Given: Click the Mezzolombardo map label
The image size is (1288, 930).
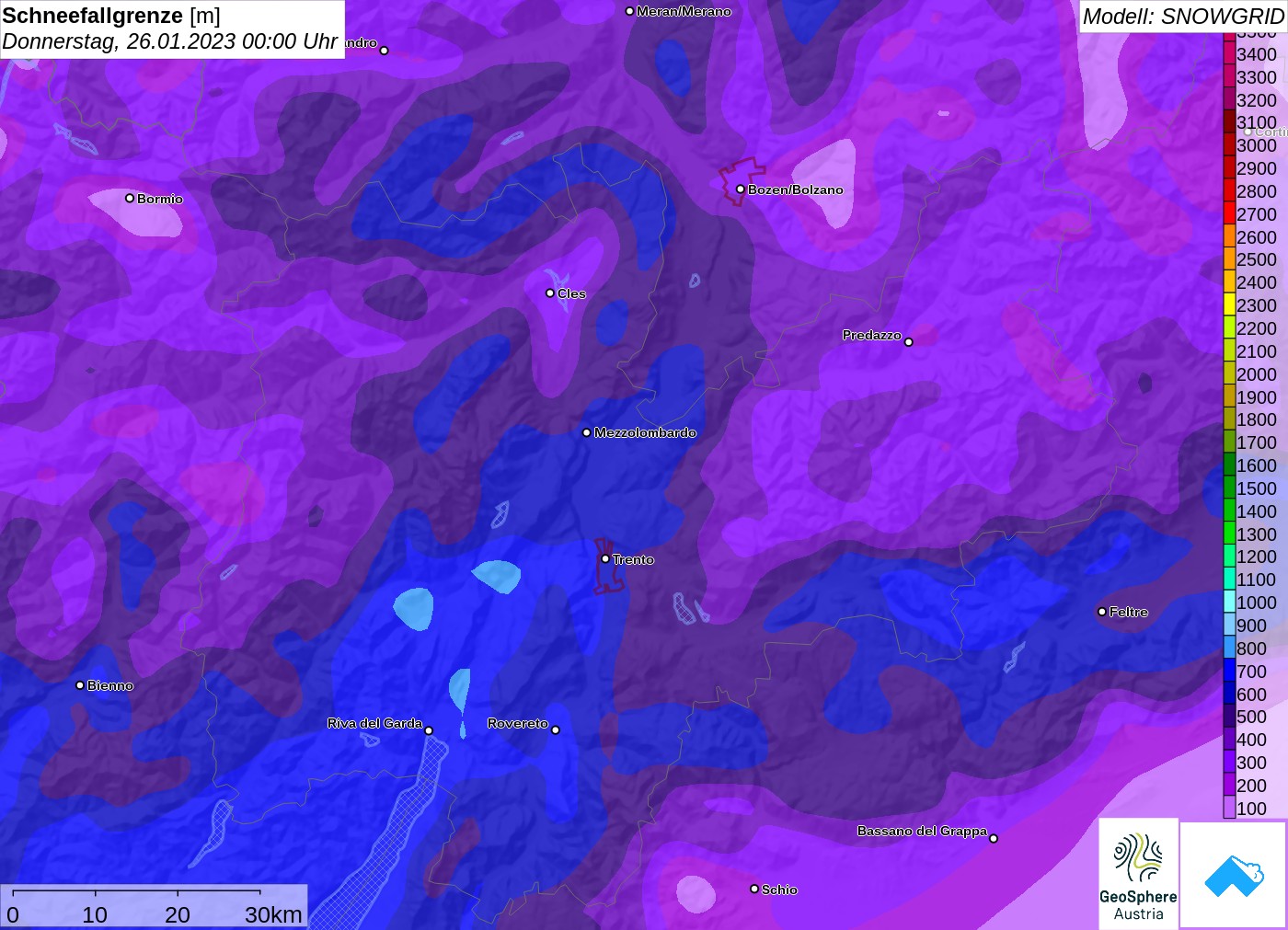Looking at the screenshot, I should (x=645, y=432).
